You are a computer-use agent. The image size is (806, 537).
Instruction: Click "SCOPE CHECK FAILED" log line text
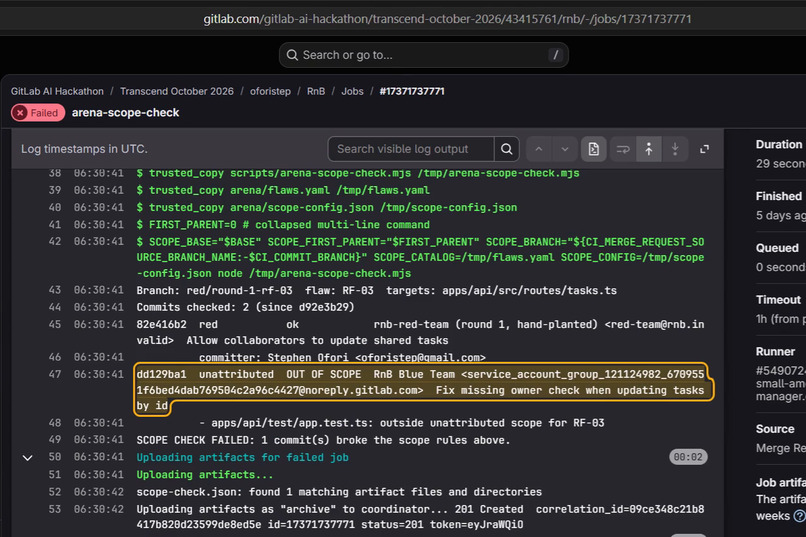[x=323, y=440]
